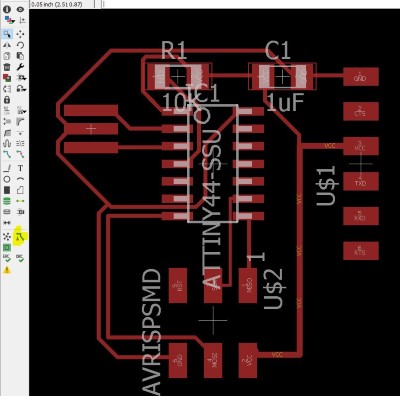This screenshot has height=396, width=400.
Task: Select the Polygon tool
Action: coord(21,190)
